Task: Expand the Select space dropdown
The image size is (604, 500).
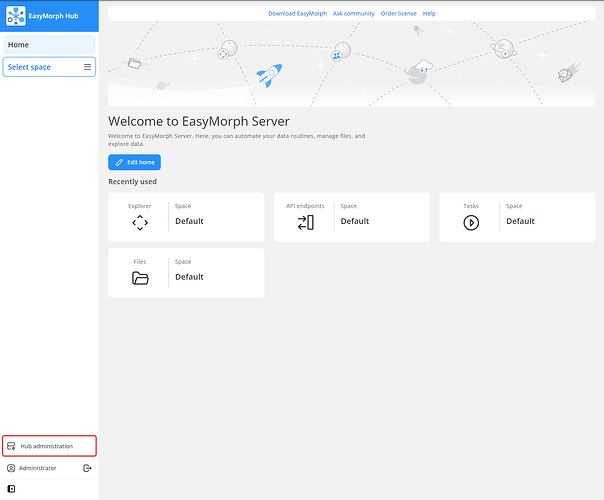Action: tap(49, 67)
